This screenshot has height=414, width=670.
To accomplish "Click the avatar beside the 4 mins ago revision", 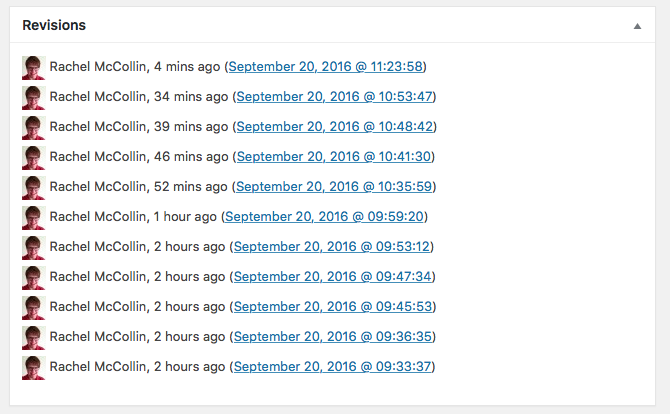I will click(x=33, y=67).
